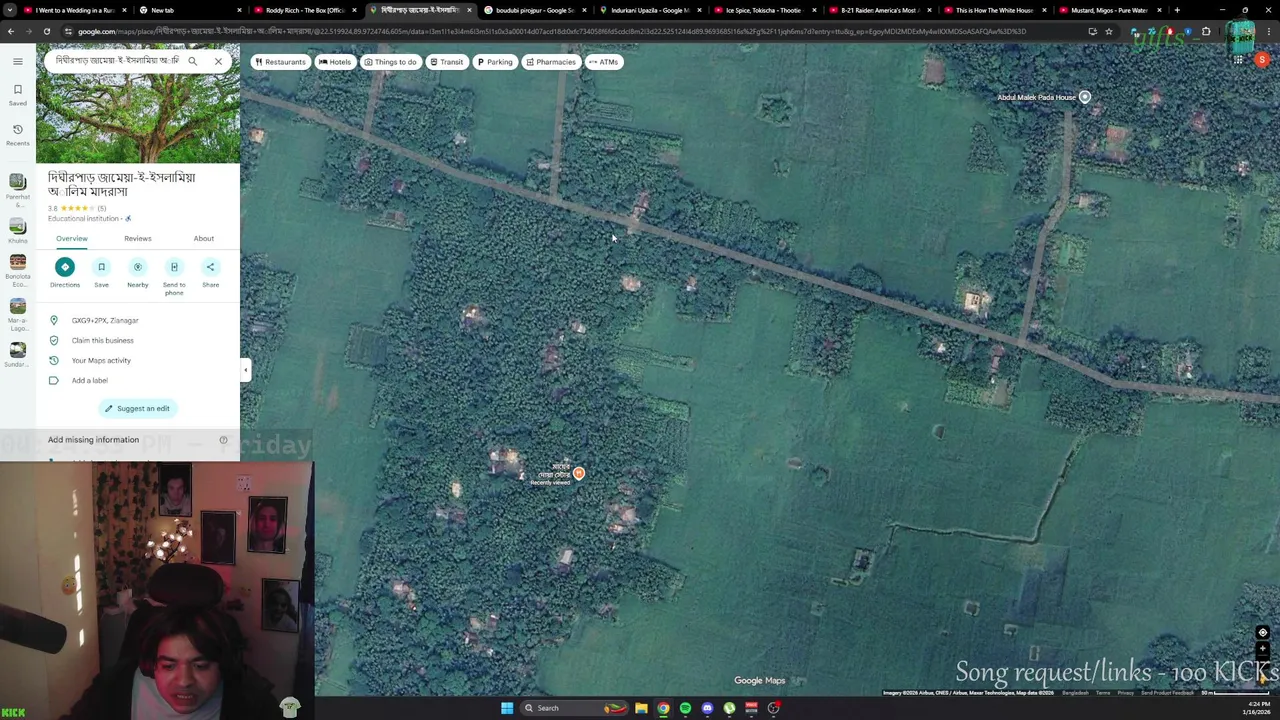Open File Explorer from the taskbar

click(641, 708)
